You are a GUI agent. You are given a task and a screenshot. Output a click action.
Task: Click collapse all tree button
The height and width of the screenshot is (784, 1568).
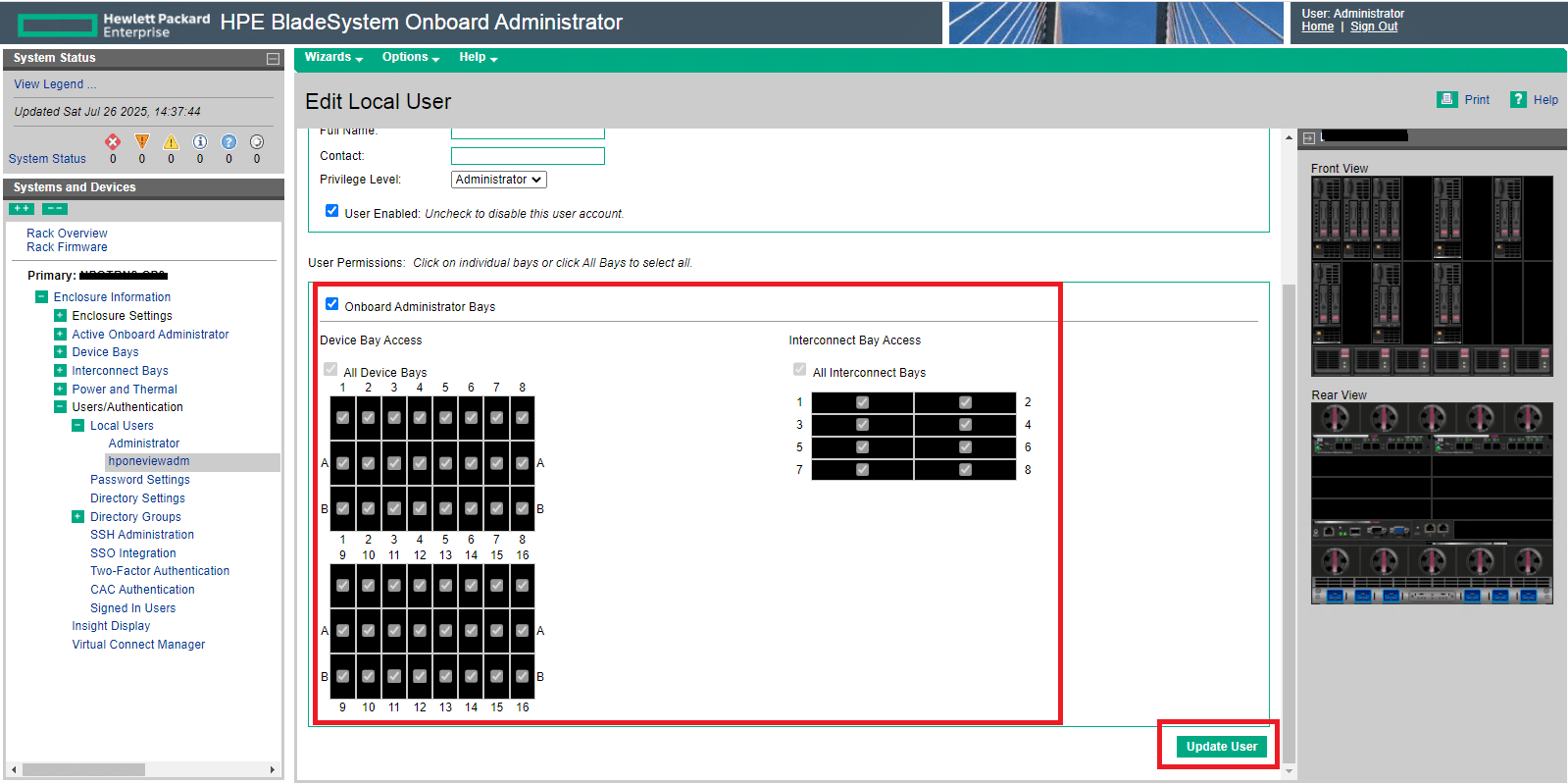(x=55, y=209)
